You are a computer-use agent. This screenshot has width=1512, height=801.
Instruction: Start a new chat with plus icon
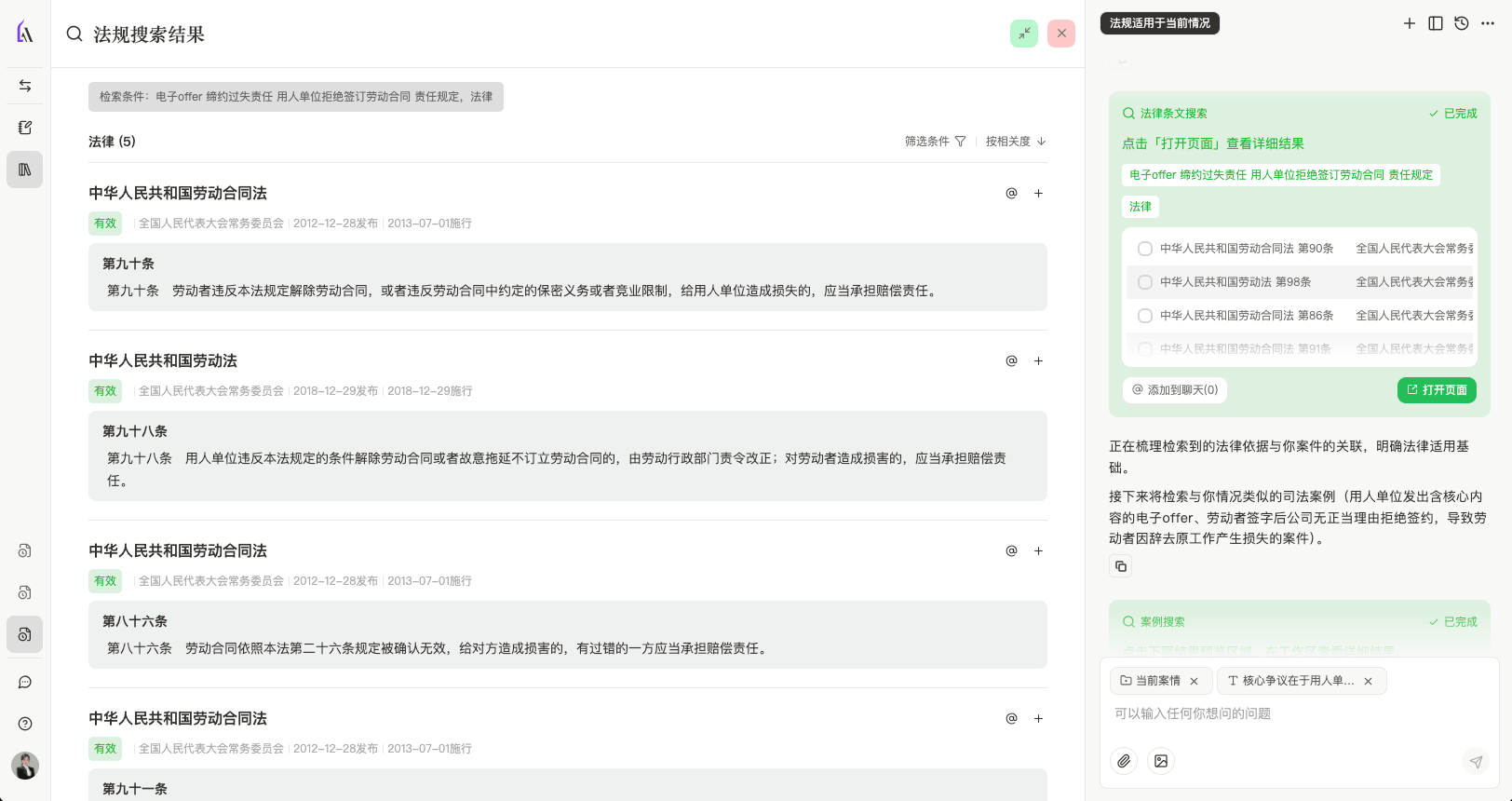[1410, 23]
